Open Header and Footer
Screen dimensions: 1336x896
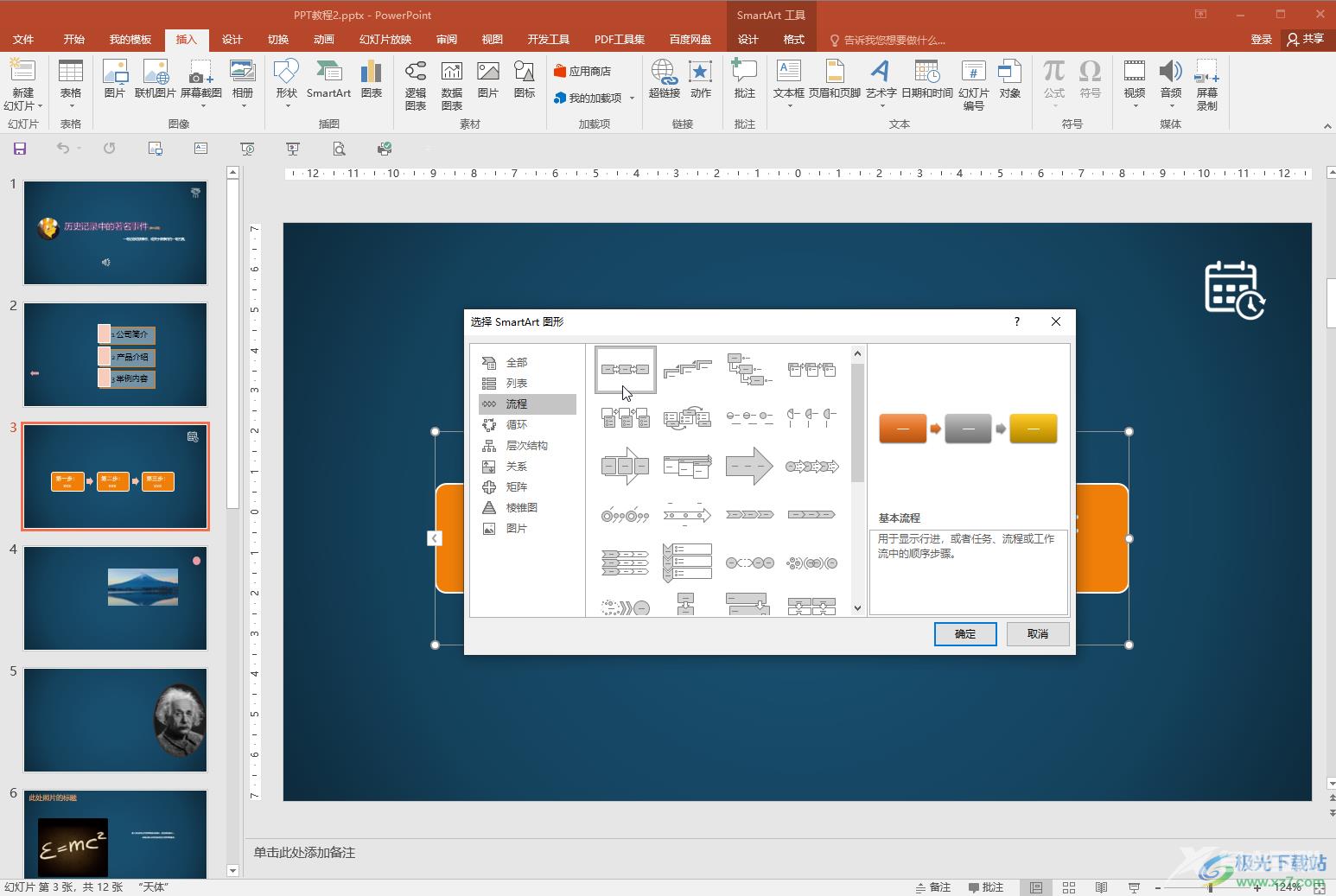(x=835, y=79)
